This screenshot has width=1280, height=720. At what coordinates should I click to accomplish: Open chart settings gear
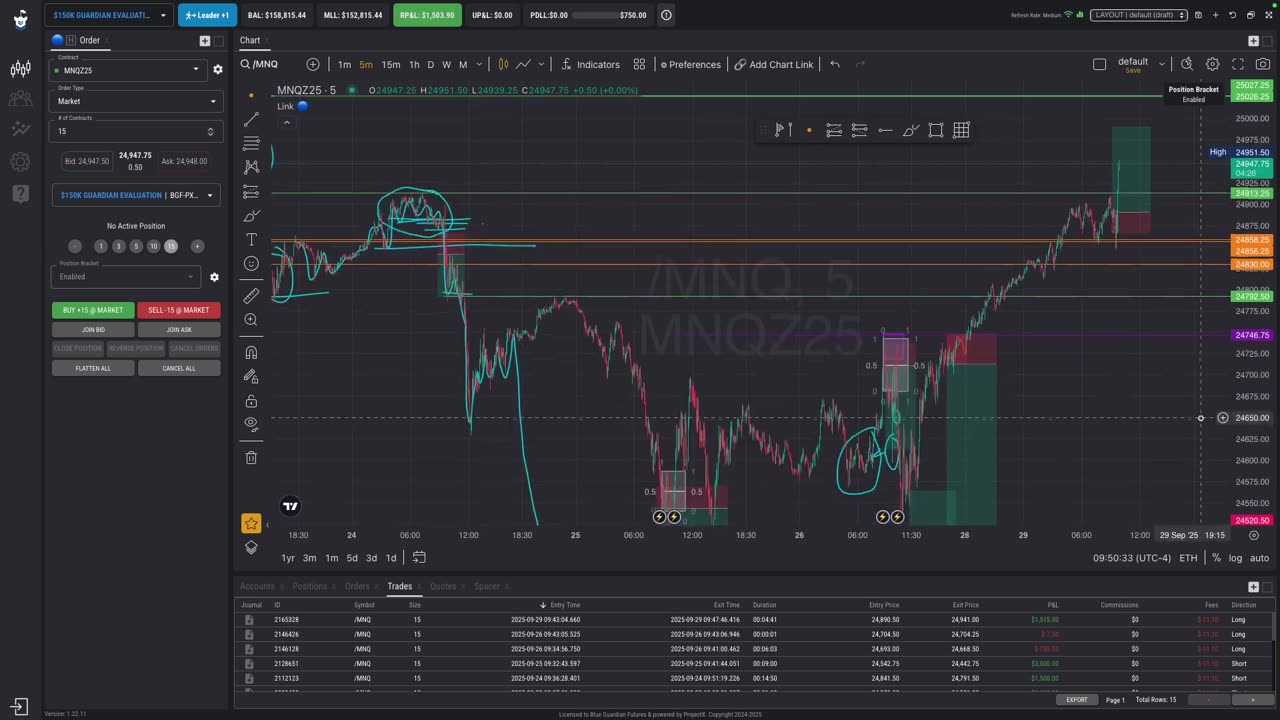click(x=1212, y=64)
